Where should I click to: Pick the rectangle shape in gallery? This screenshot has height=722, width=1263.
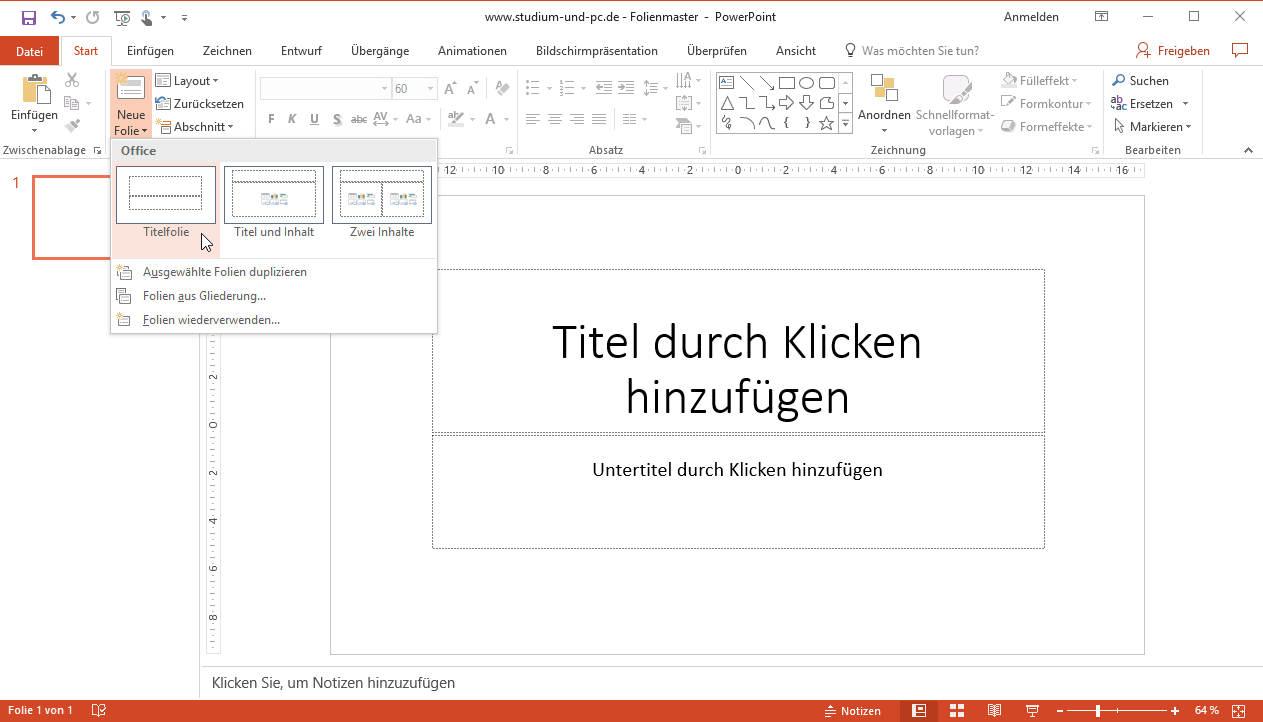pos(787,83)
